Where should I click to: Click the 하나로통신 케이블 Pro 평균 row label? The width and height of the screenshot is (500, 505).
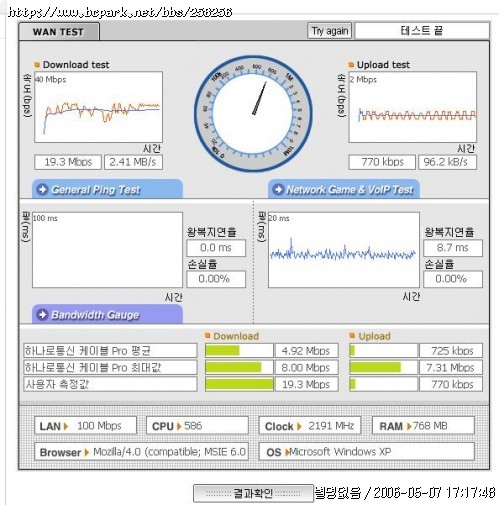[110, 351]
